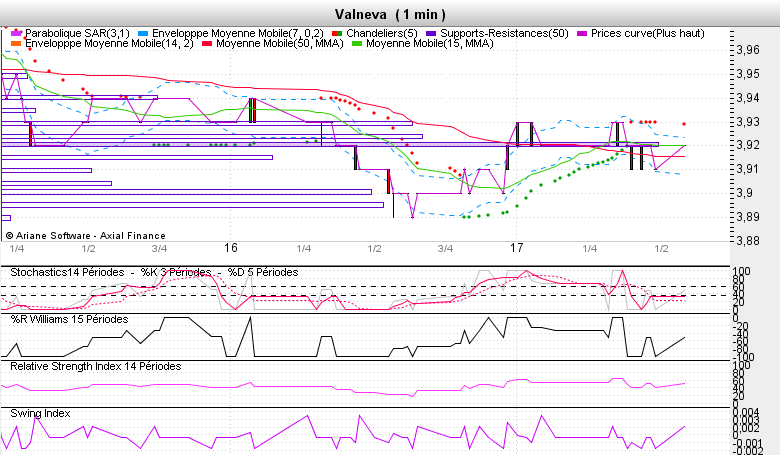Click the 3,94 price axis label
780x455 pixels.
point(748,98)
